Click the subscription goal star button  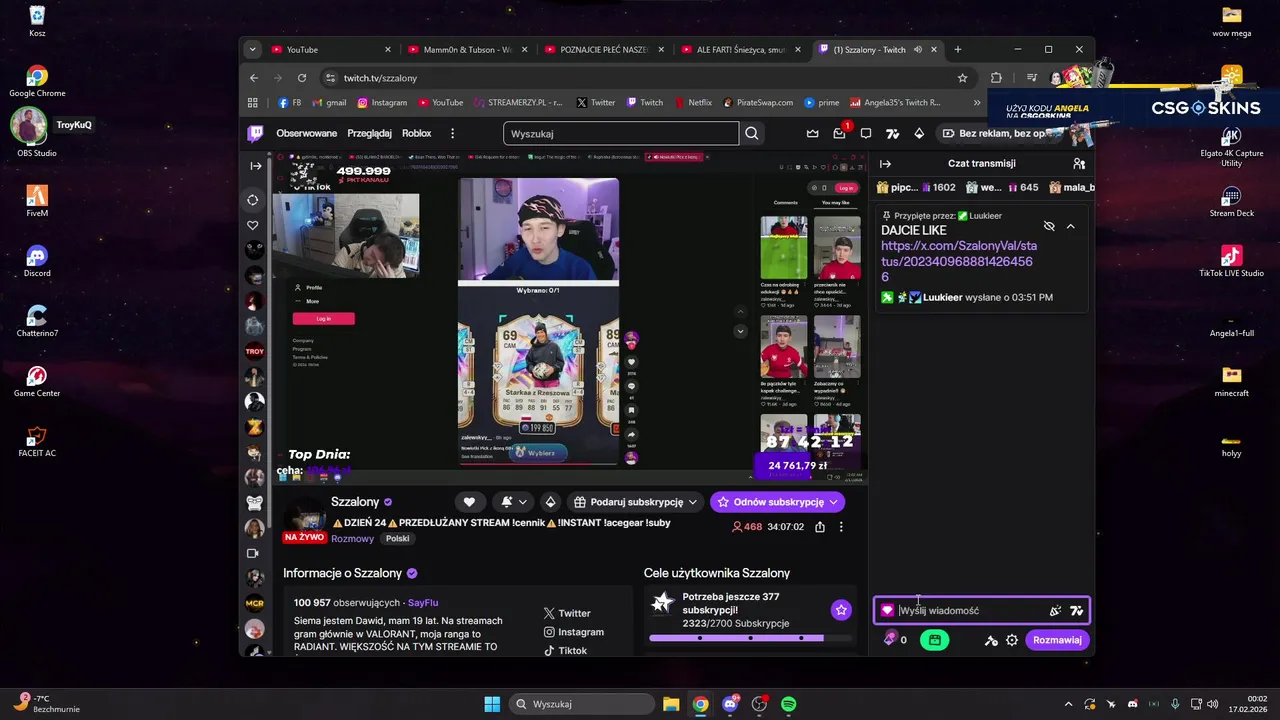coord(841,610)
